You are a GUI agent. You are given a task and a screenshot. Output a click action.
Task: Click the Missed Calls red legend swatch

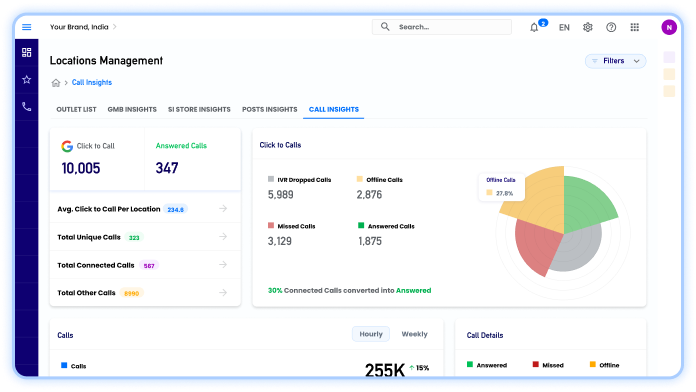click(271, 226)
